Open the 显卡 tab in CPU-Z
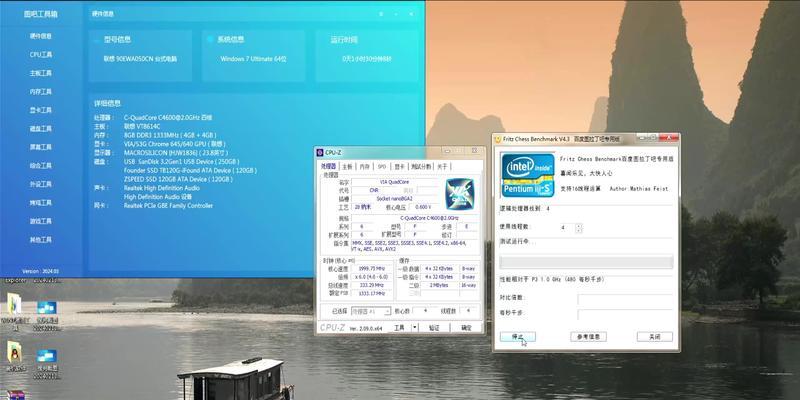 pyautogui.click(x=399, y=166)
